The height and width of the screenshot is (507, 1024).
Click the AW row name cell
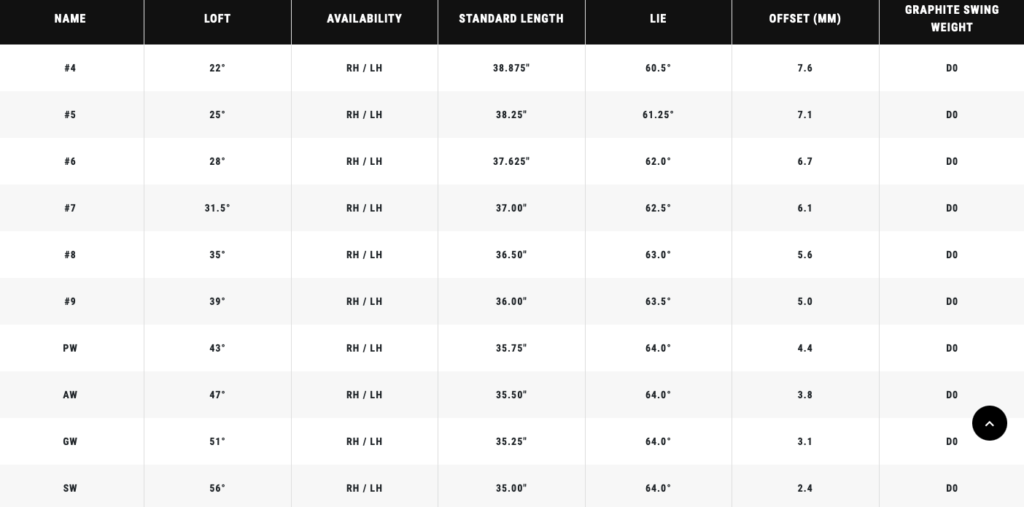pyautogui.click(x=71, y=395)
